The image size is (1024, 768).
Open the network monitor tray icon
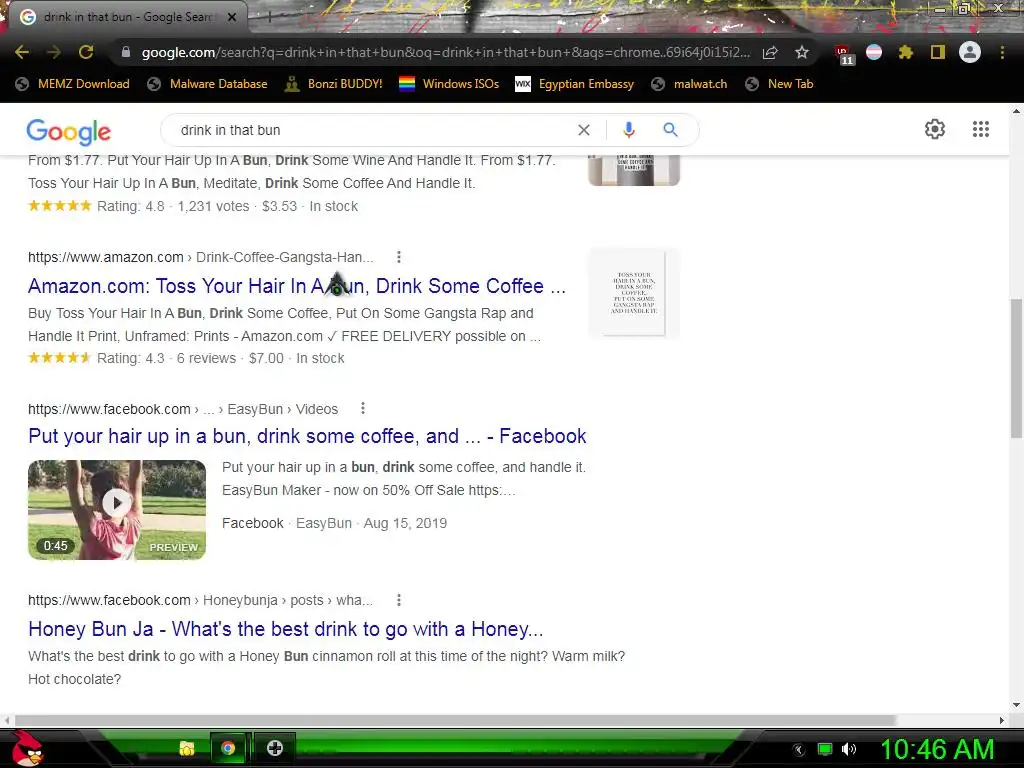[825, 749]
